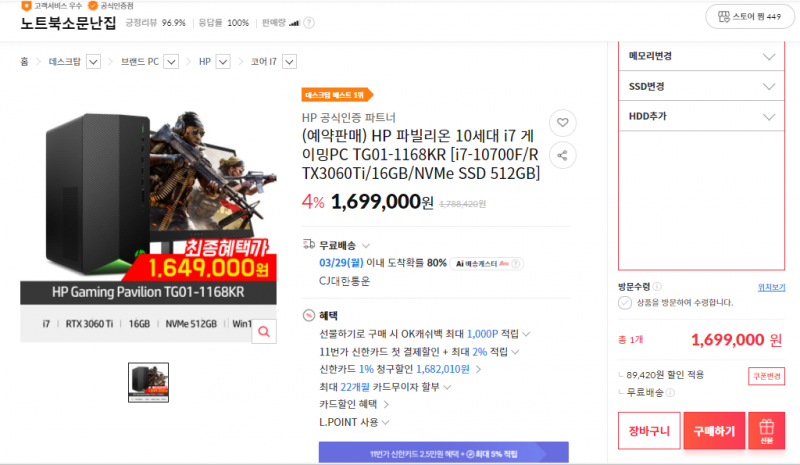The image size is (800, 465).
Task: Open AI 배송캐스터 info badge
Action: click(487, 264)
